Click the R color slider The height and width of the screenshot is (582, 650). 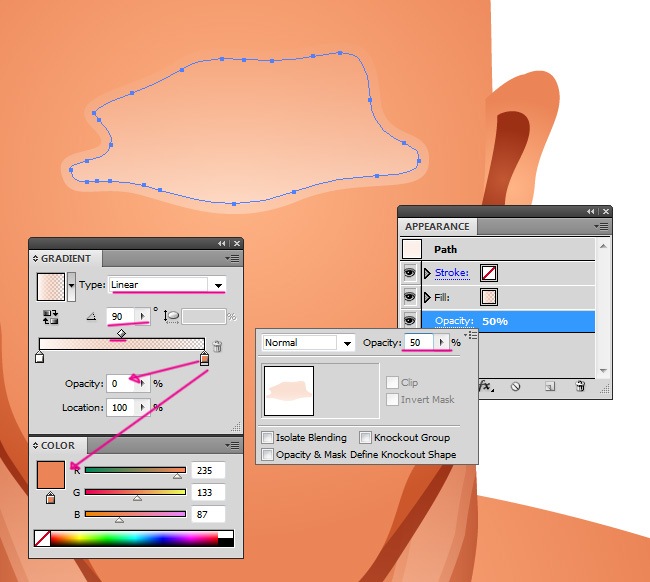pos(135,470)
